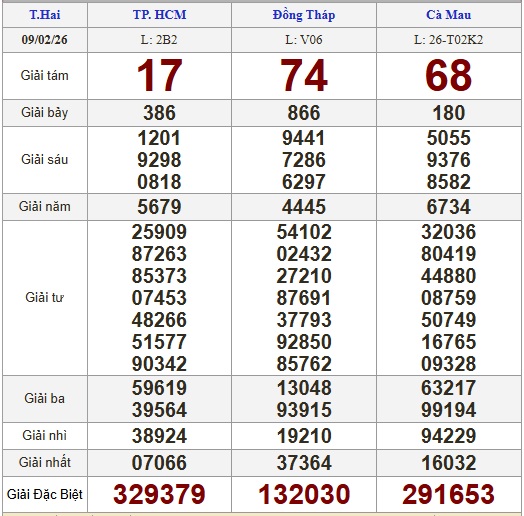
Task: Select the number 90342
Action: (159, 364)
